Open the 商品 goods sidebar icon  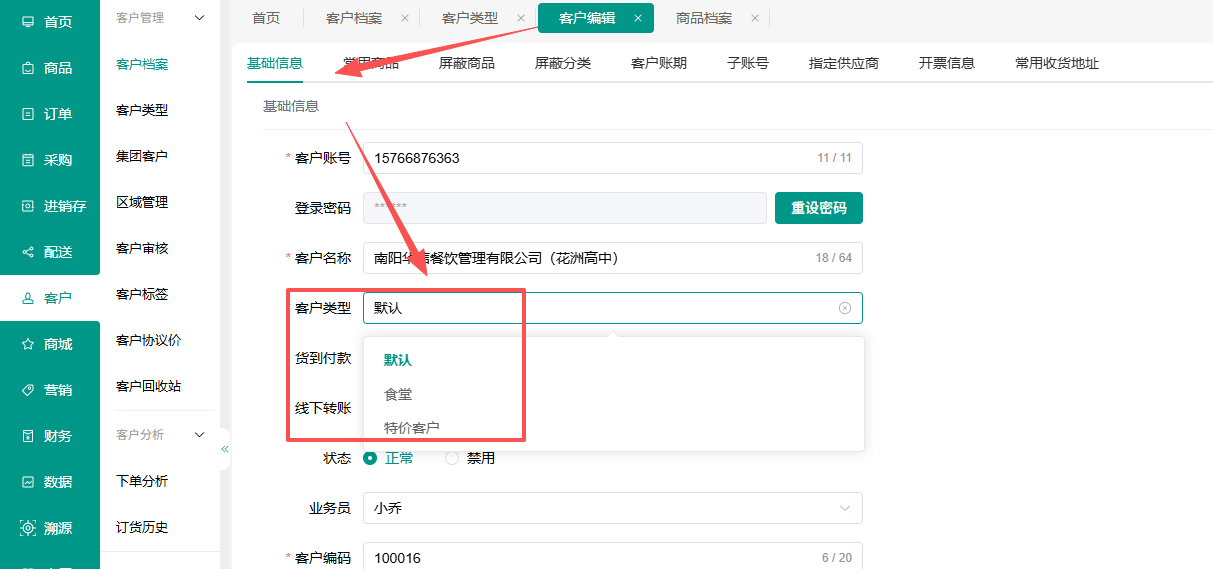click(x=28, y=68)
